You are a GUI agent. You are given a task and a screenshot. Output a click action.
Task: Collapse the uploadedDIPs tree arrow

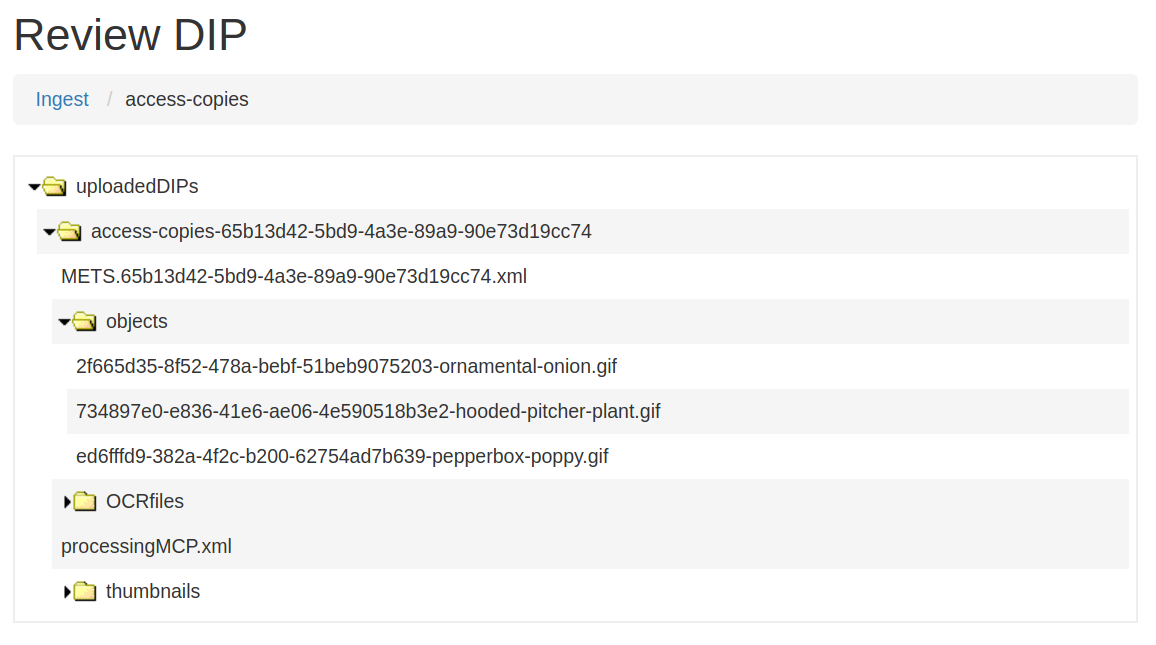point(34,187)
